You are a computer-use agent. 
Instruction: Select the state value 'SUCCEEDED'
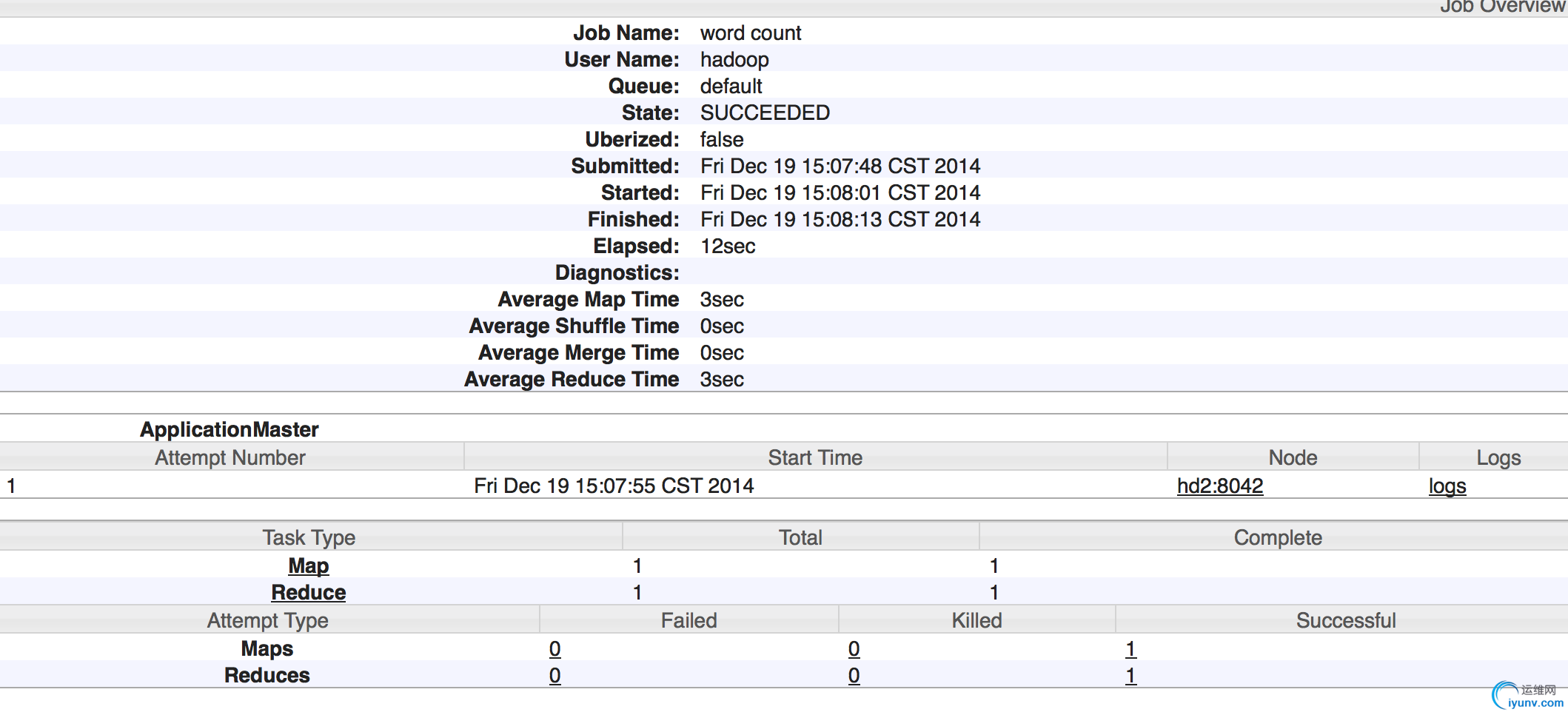(x=765, y=113)
